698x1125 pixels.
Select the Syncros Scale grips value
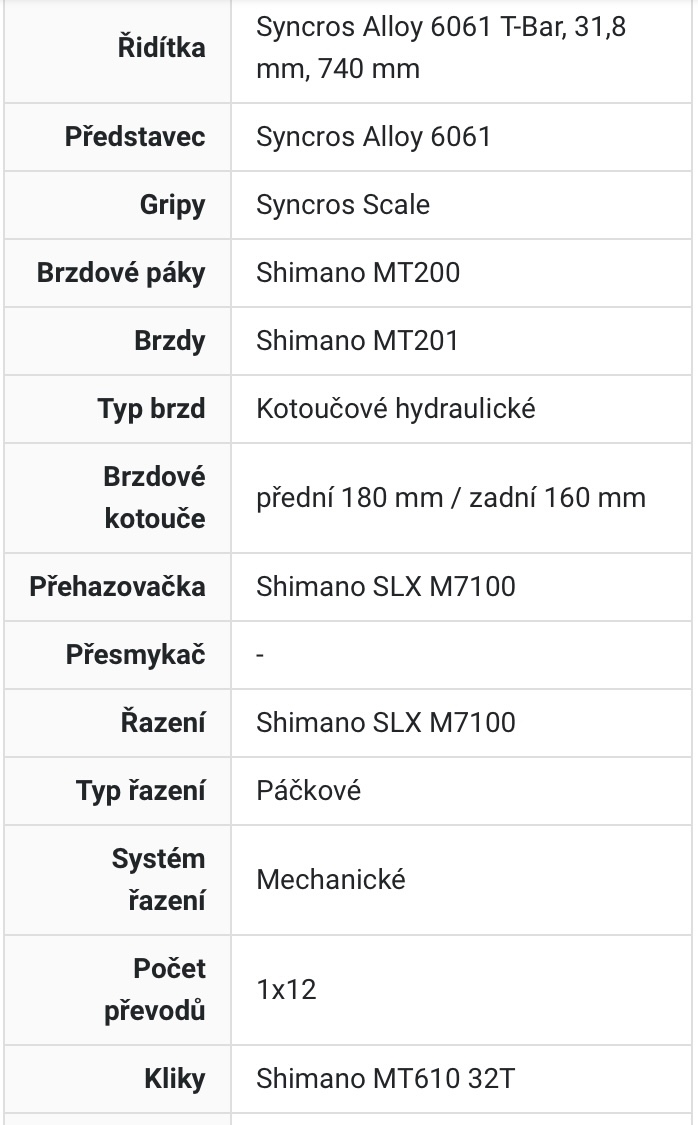coord(343,204)
